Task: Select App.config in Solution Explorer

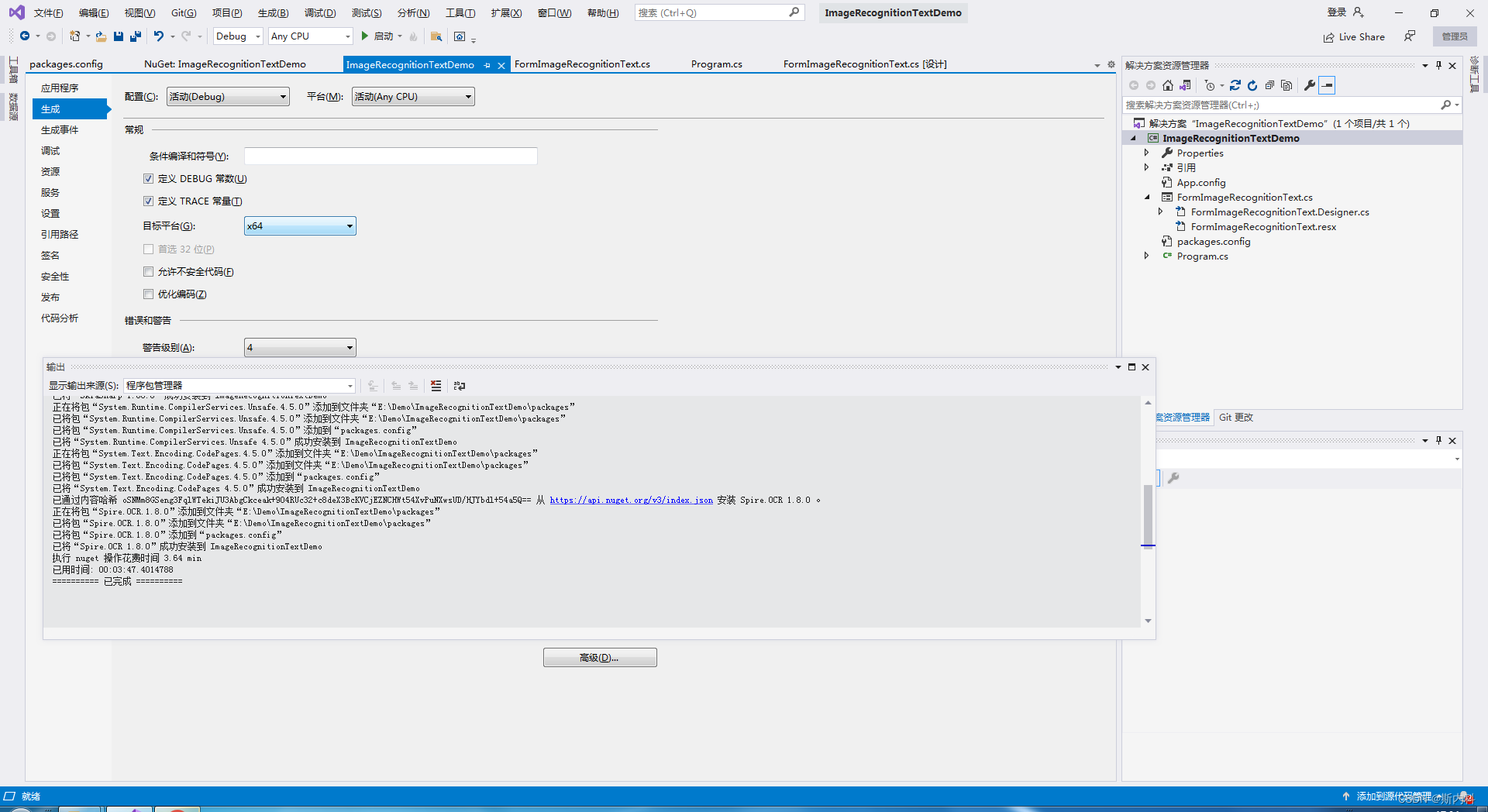Action: (x=1201, y=182)
